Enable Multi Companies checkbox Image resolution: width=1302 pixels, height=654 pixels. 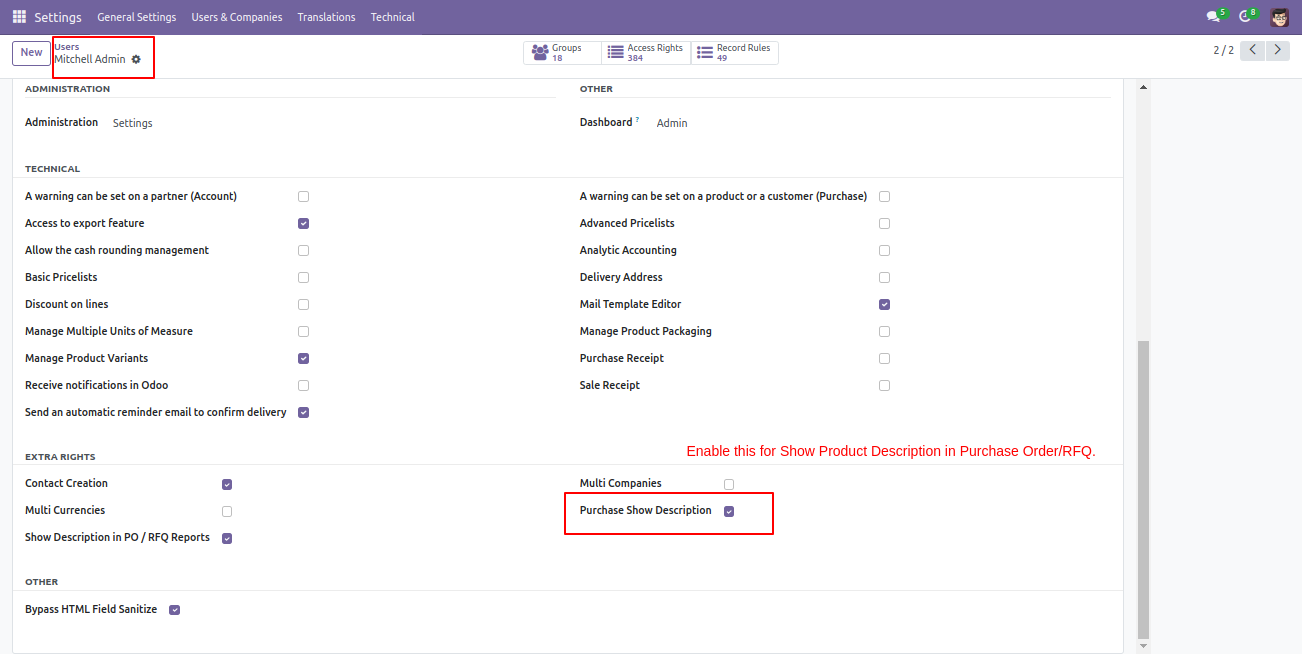click(x=729, y=485)
